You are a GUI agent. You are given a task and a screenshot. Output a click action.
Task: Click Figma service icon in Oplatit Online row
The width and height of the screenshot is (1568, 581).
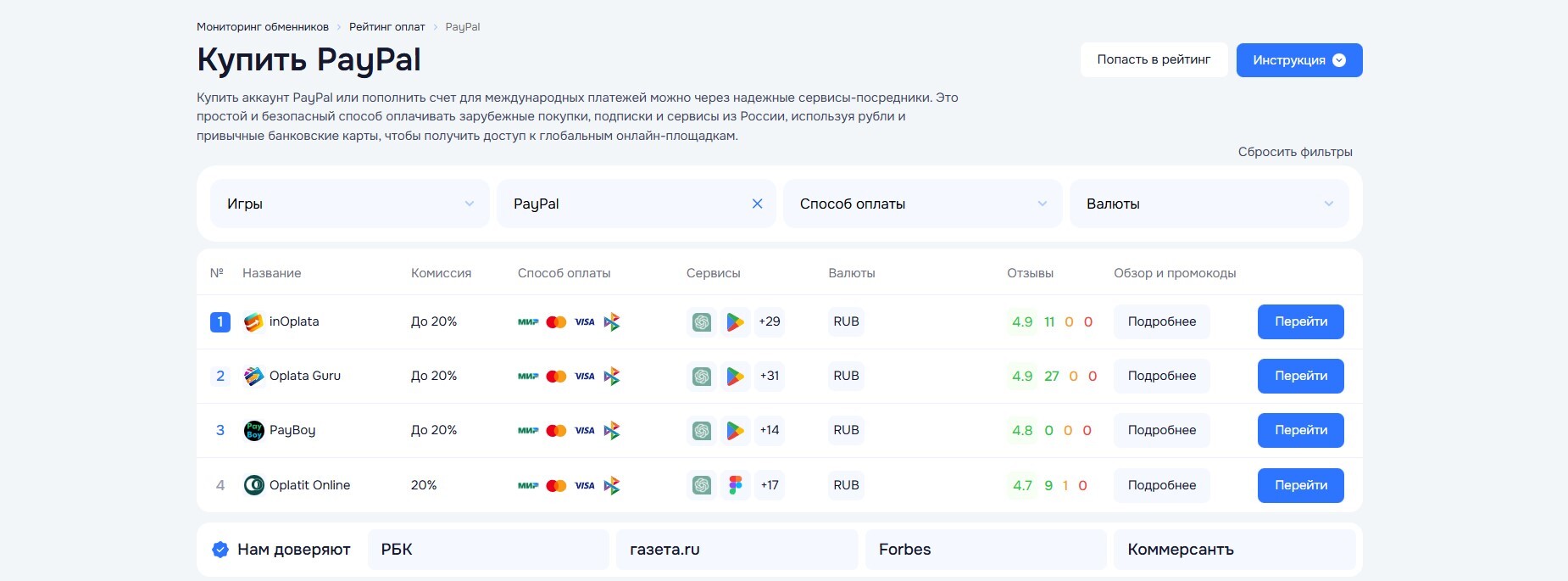[735, 485]
